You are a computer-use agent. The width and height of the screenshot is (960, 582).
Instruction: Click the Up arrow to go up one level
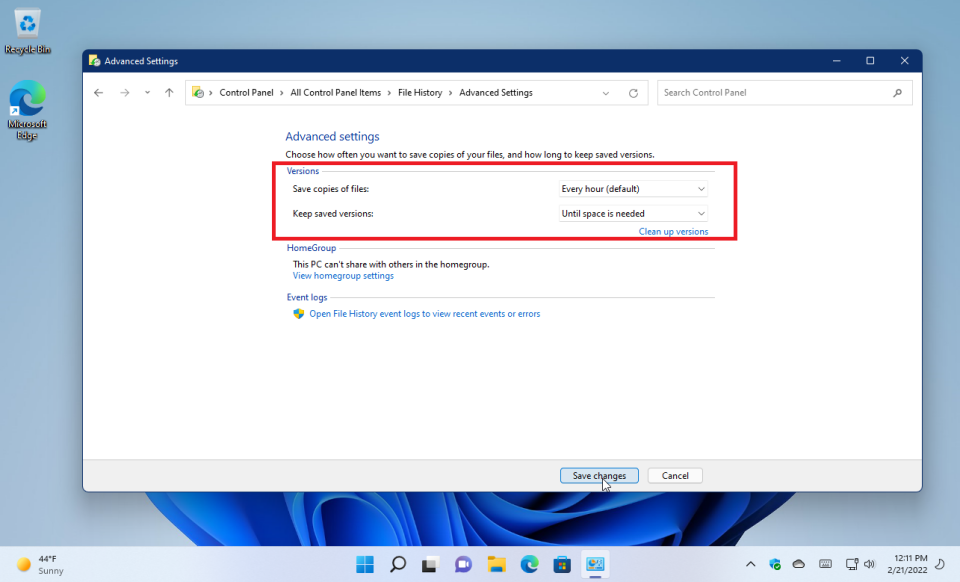click(168, 92)
